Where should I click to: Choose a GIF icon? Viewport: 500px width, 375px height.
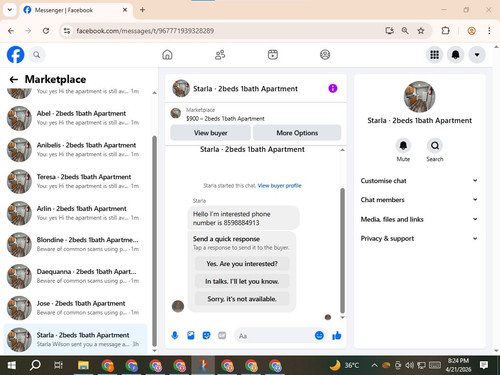coord(222,335)
